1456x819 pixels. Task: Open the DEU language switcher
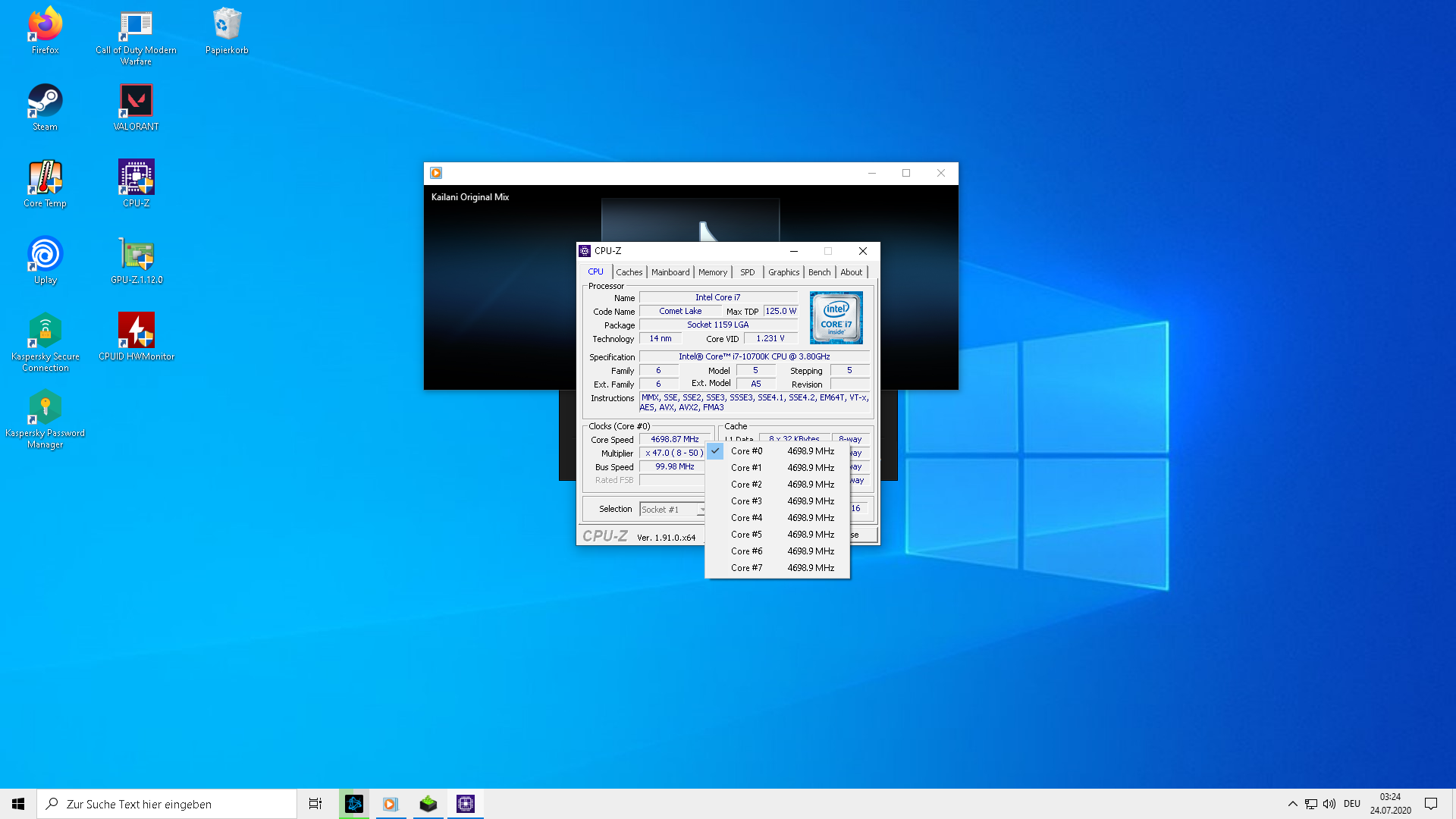pos(1353,803)
